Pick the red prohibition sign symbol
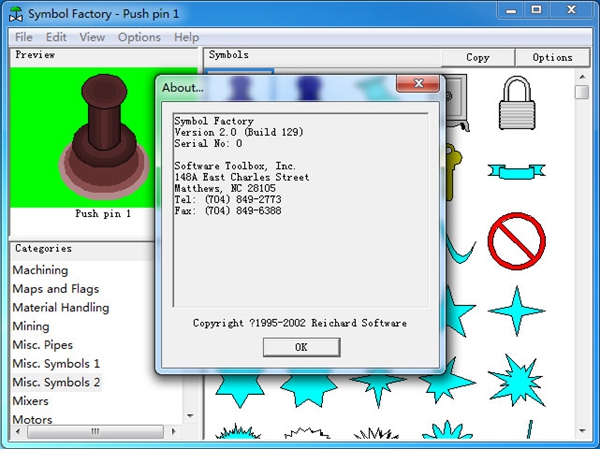The width and height of the screenshot is (600, 449). [x=516, y=241]
